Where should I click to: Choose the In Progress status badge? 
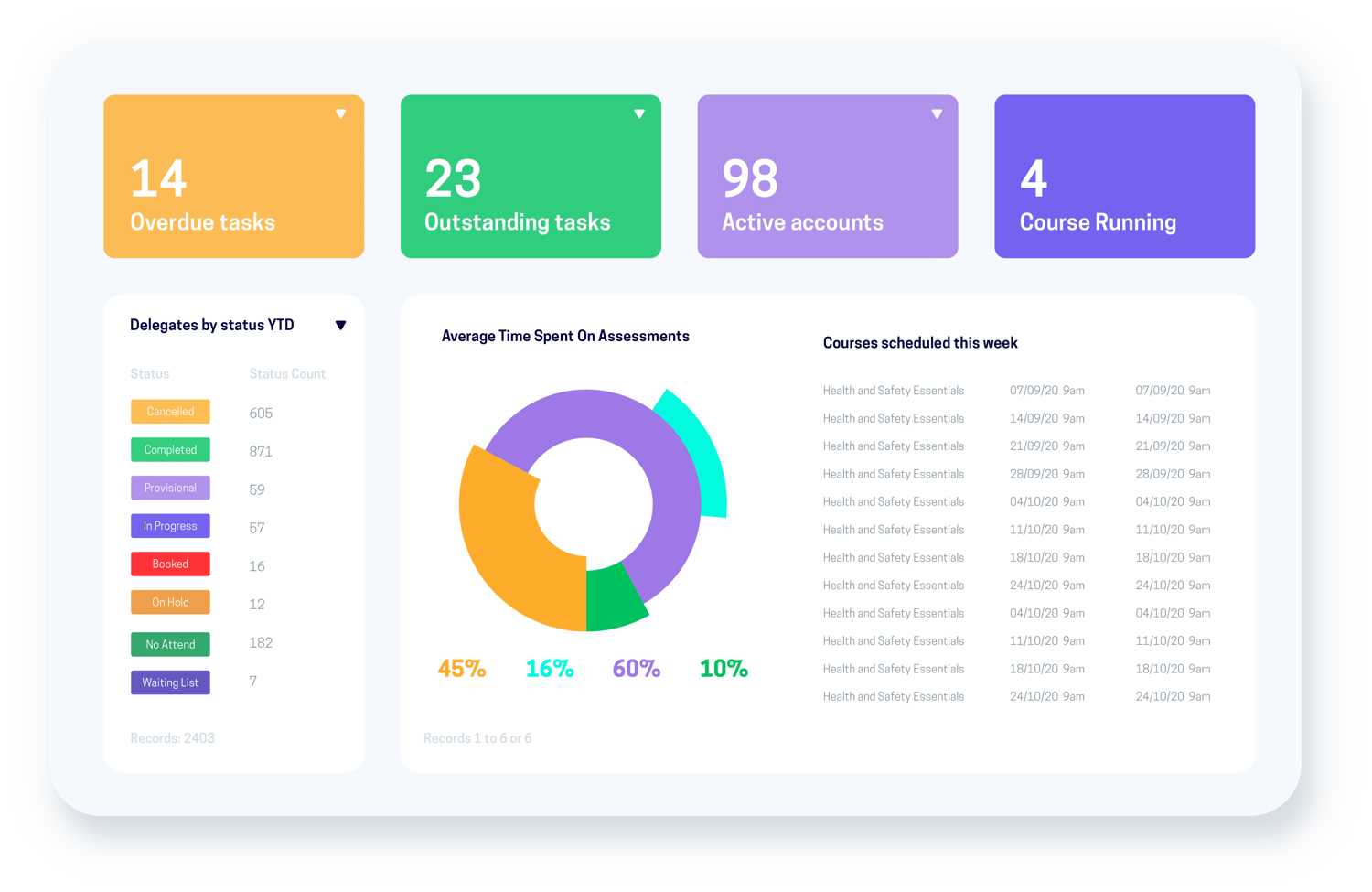[x=170, y=526]
